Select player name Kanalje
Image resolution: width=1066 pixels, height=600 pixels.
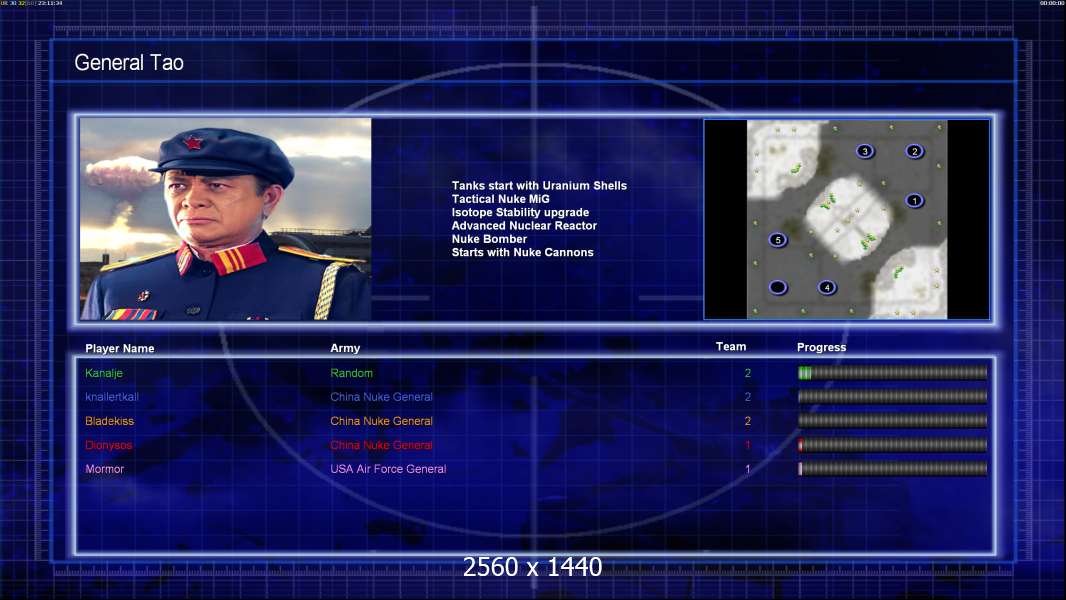point(104,373)
